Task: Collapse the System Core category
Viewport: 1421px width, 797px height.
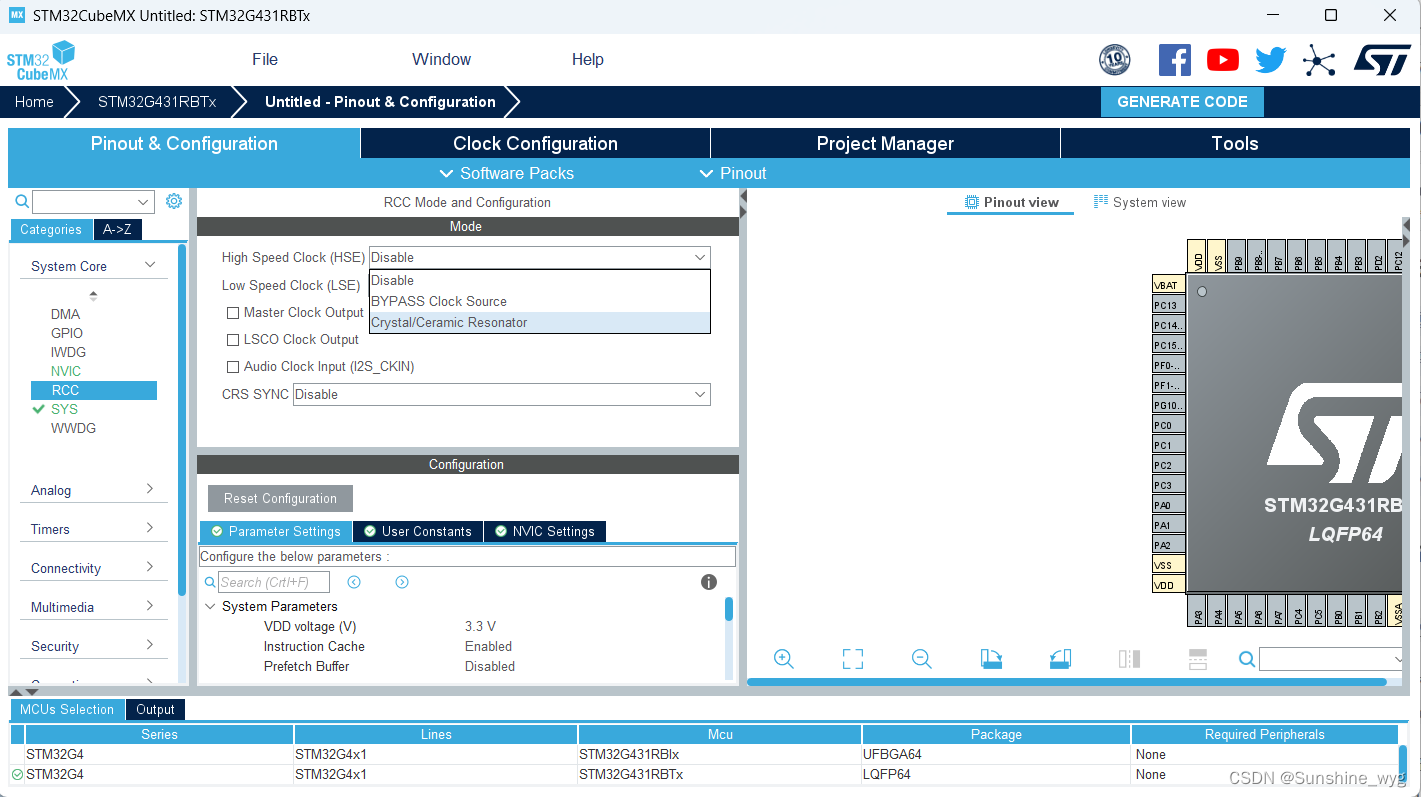Action: point(94,266)
